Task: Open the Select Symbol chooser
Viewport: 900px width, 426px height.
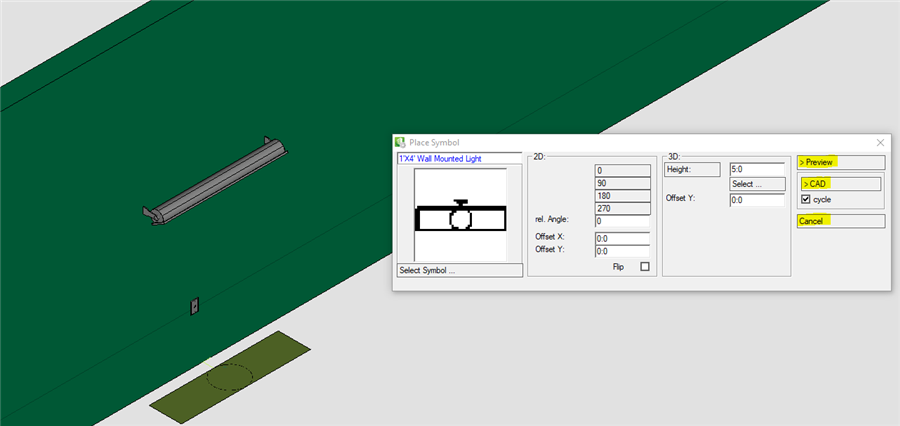Action: click(459, 270)
